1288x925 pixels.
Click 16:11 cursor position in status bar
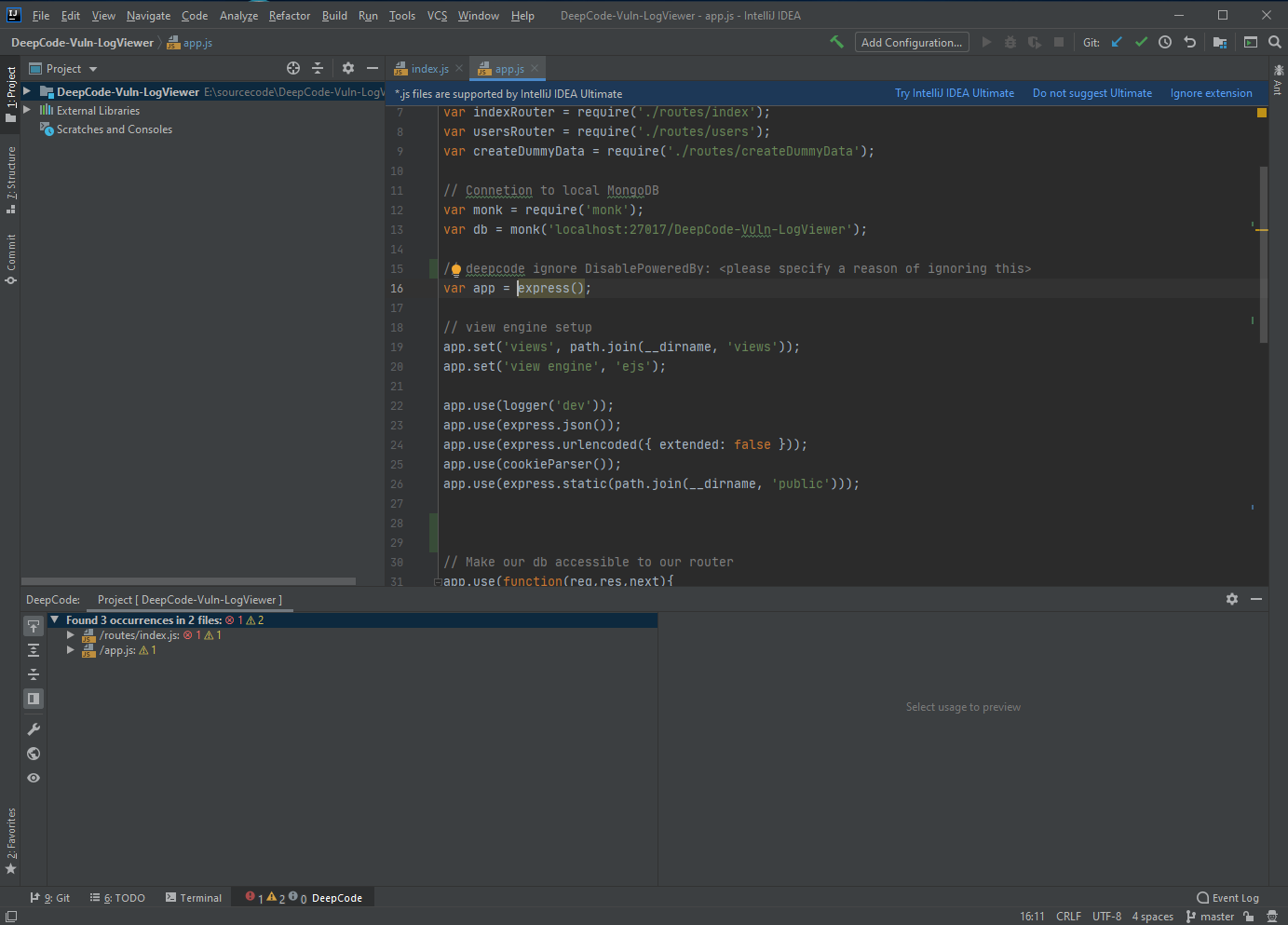(x=1032, y=917)
